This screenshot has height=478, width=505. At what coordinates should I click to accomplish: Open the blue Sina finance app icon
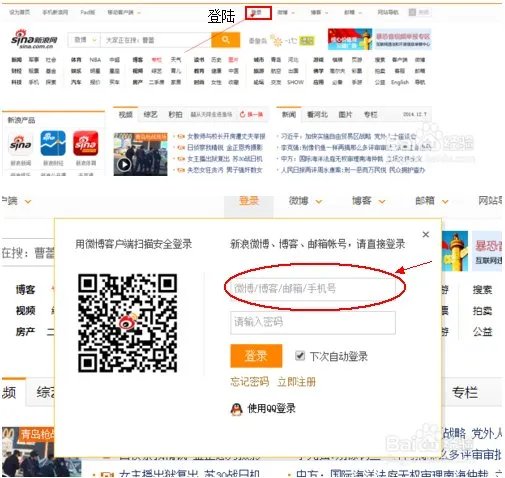click(x=53, y=143)
